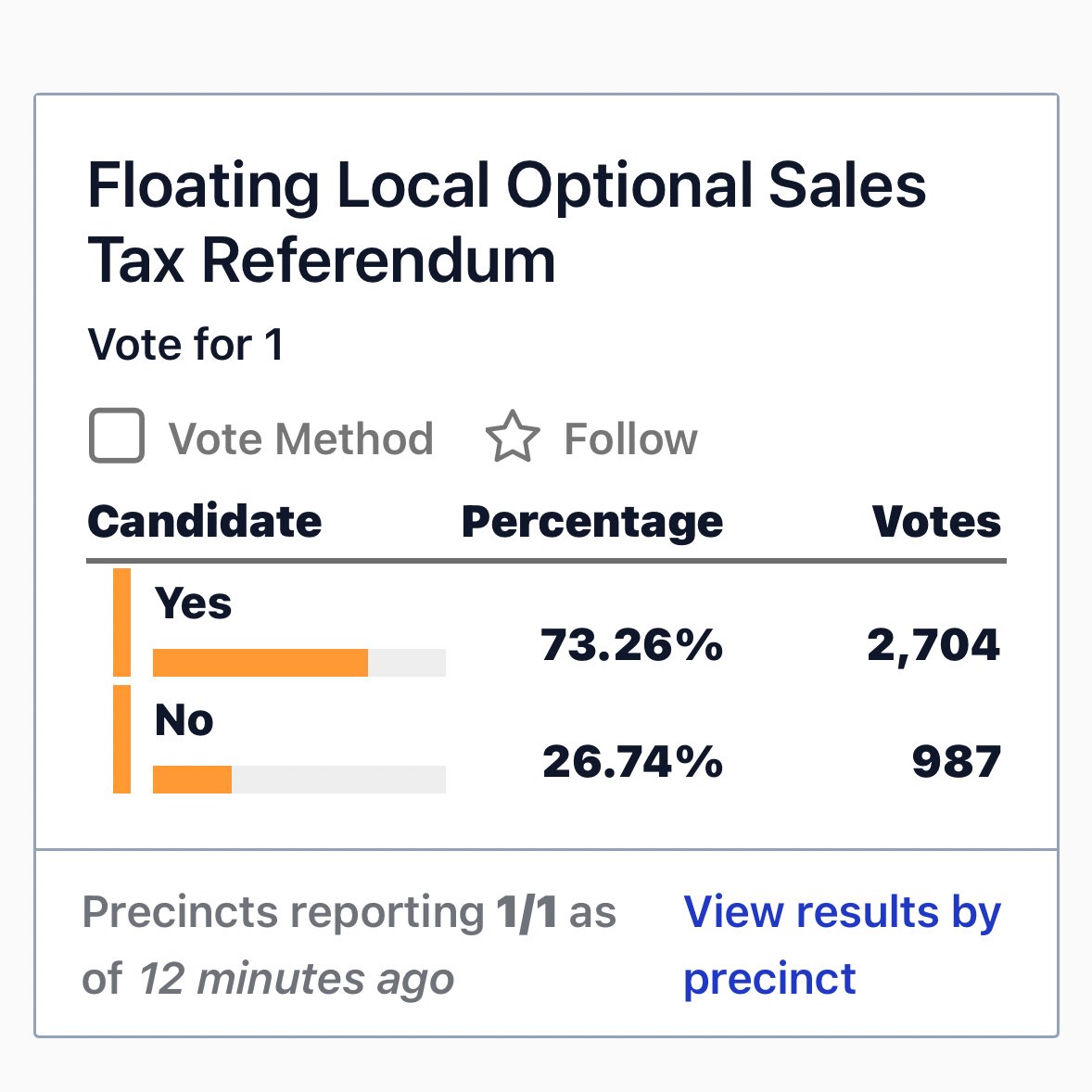Click the Floating Local Optional Sales Tax title
The image size is (1092, 1092).
506,222
